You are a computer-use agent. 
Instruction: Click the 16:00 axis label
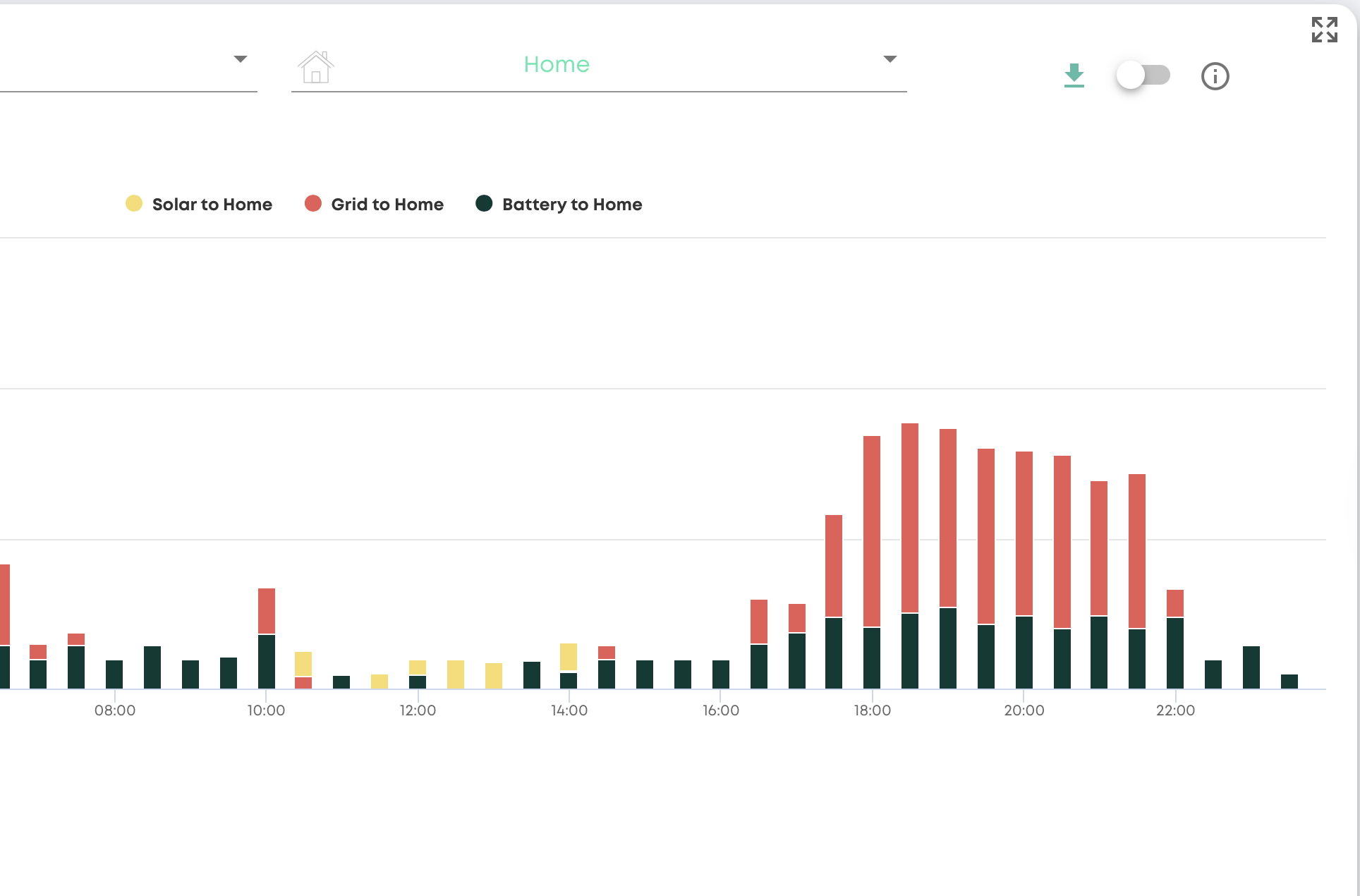pyautogui.click(x=721, y=710)
